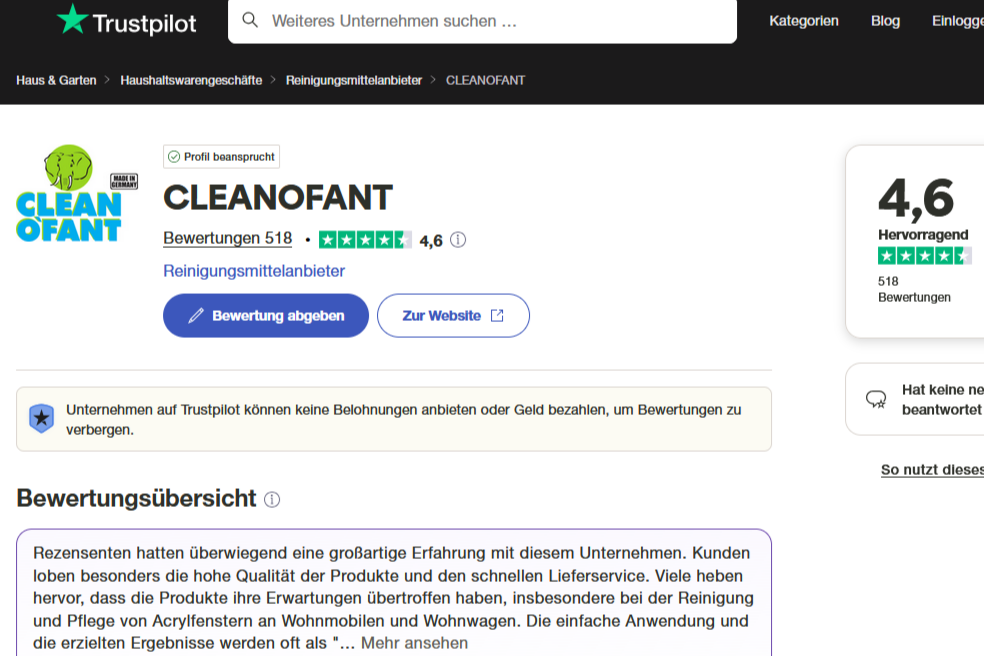The image size is (984, 656).
Task: Follow the Reinigungsmittelanbieter category link
Action: (254, 271)
